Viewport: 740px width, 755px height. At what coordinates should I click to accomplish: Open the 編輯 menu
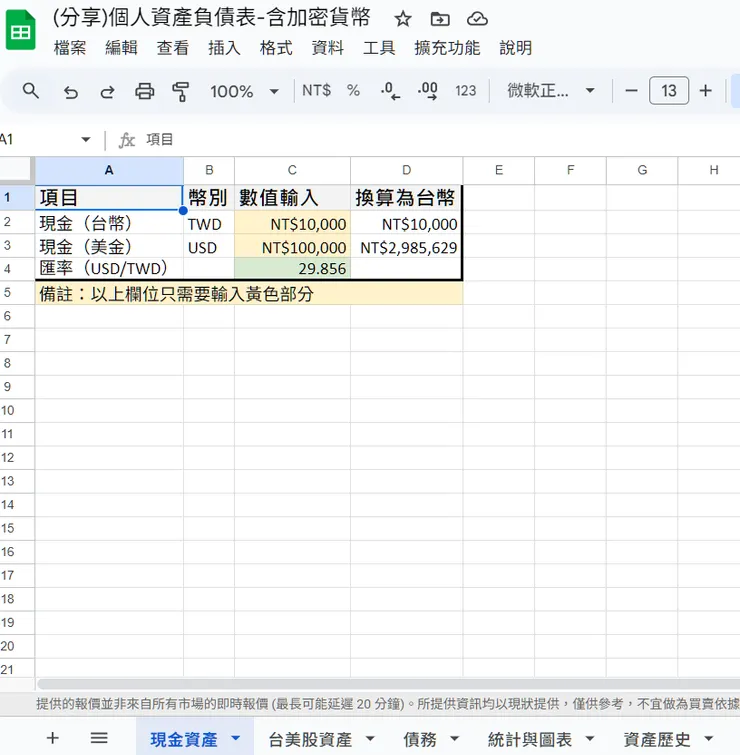pos(121,48)
